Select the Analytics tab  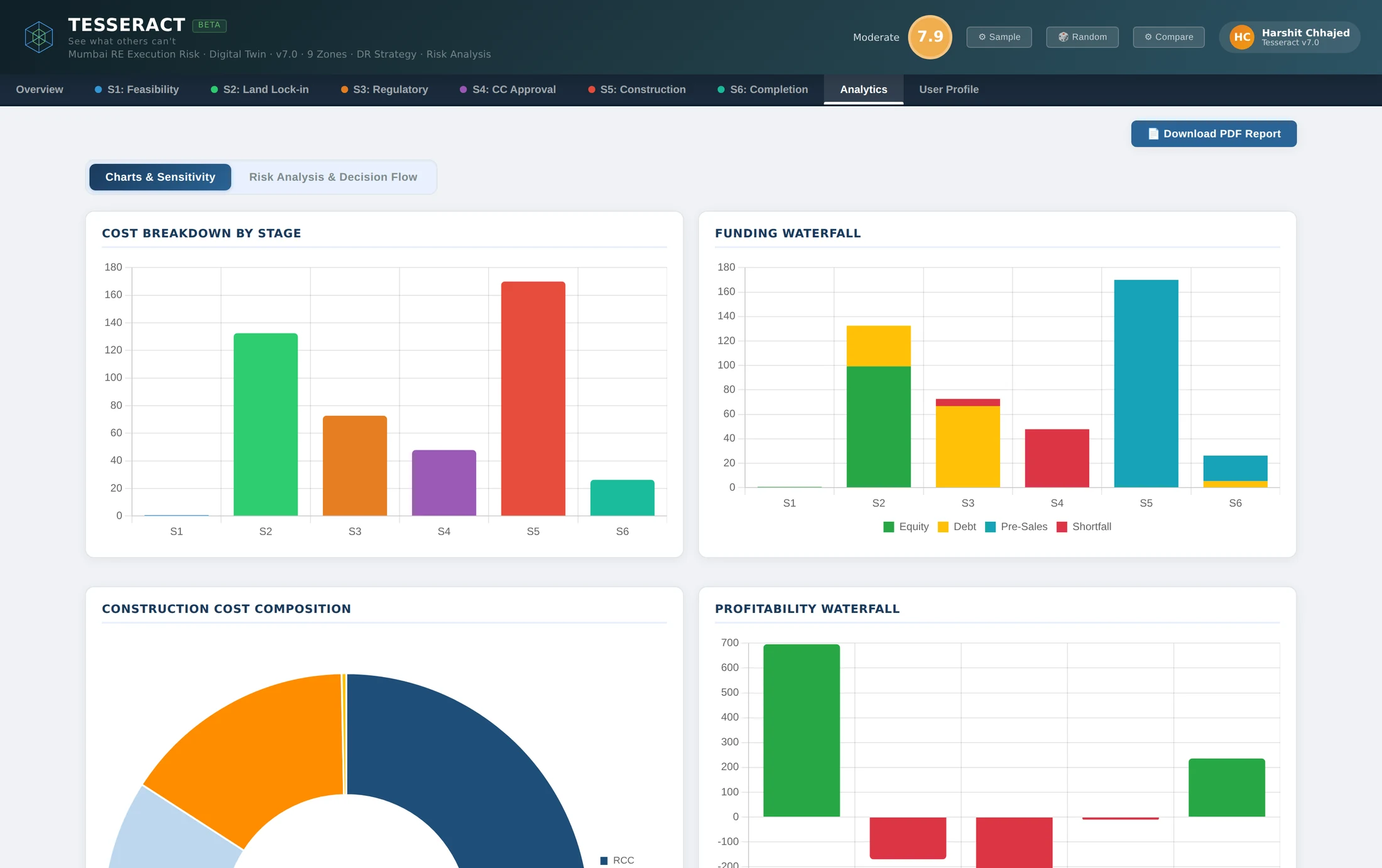864,89
